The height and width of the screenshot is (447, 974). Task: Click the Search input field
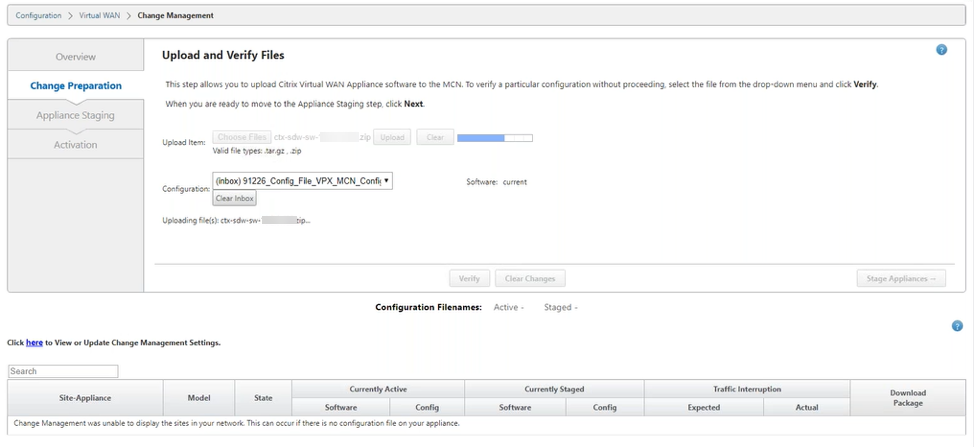coord(63,371)
